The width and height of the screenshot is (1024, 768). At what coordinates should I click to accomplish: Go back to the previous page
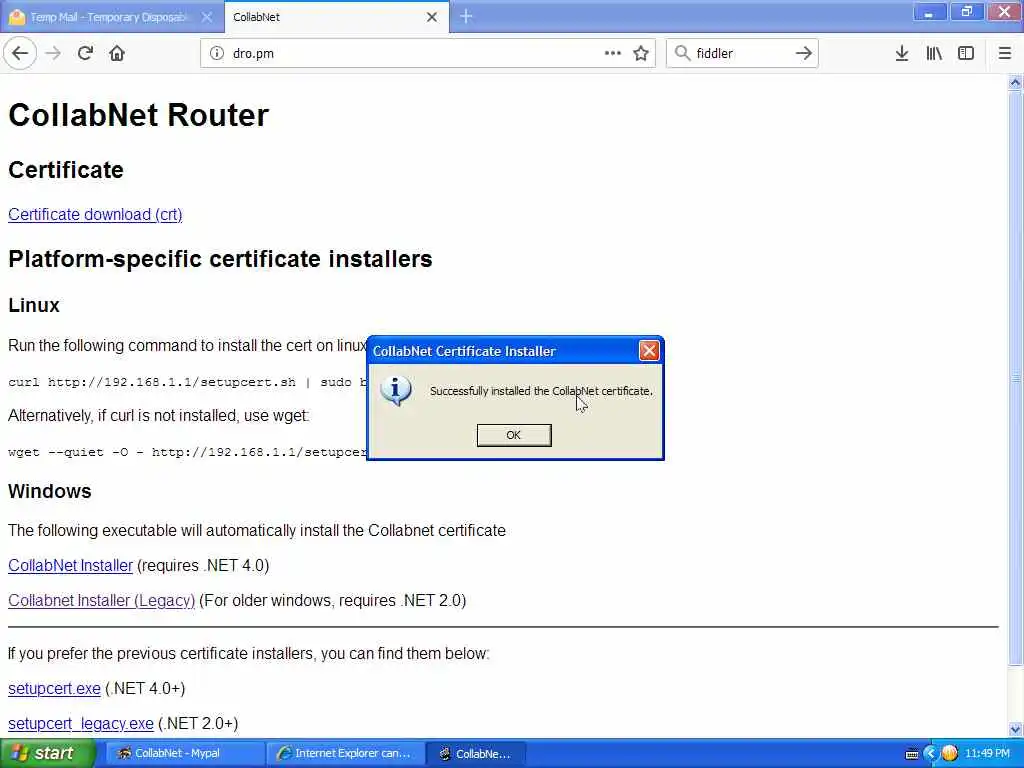tap(20, 53)
